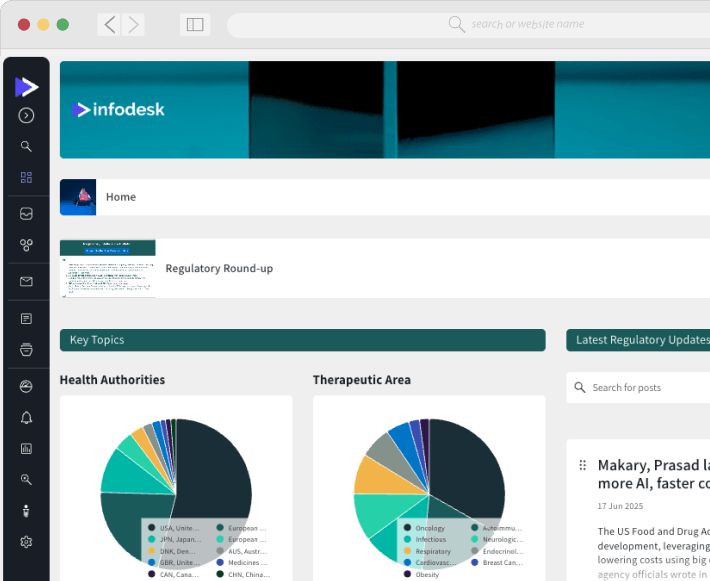Open the search icon in the sidebar
The image size is (710, 581).
point(26,146)
